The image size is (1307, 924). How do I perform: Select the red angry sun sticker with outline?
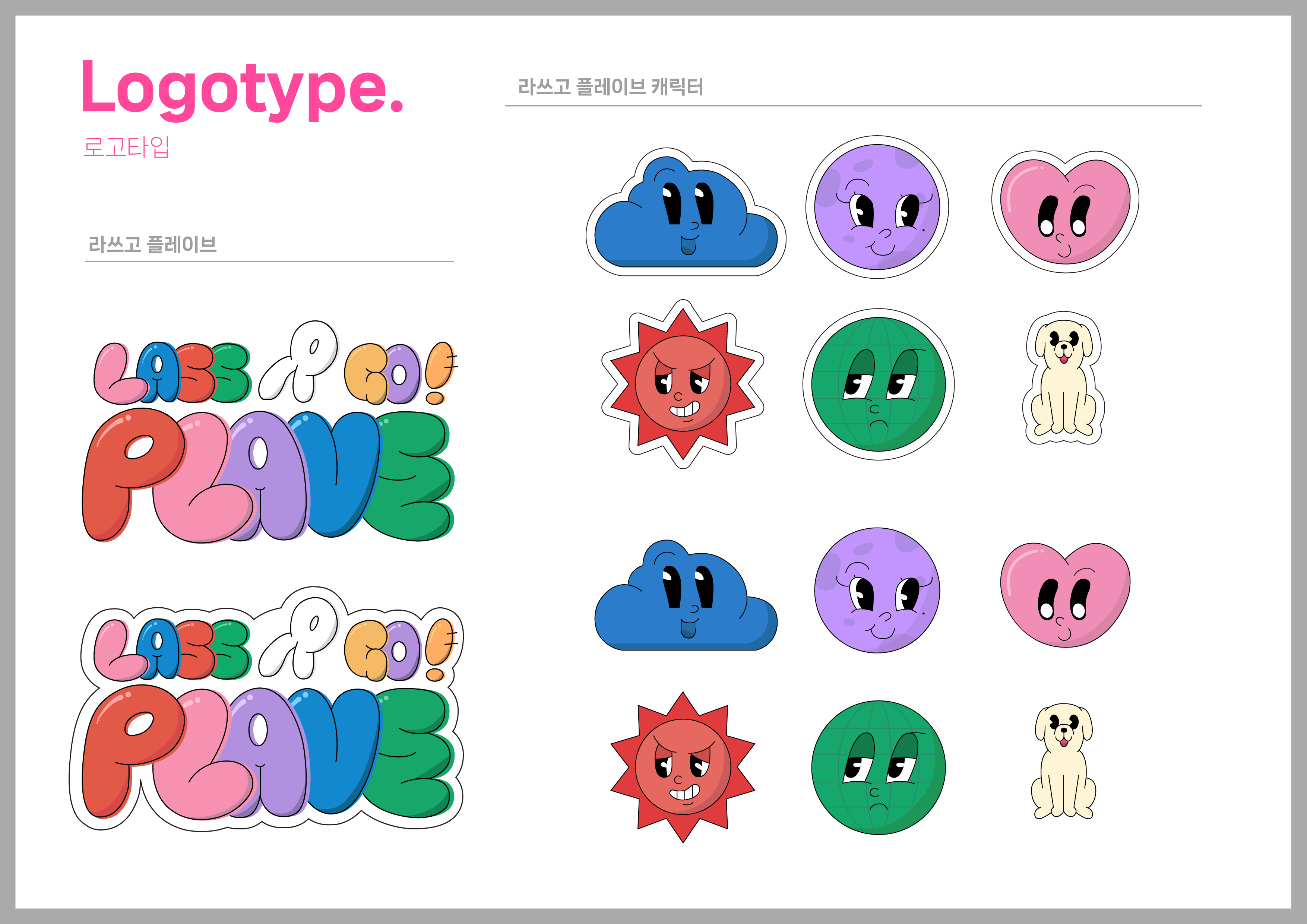point(683,384)
